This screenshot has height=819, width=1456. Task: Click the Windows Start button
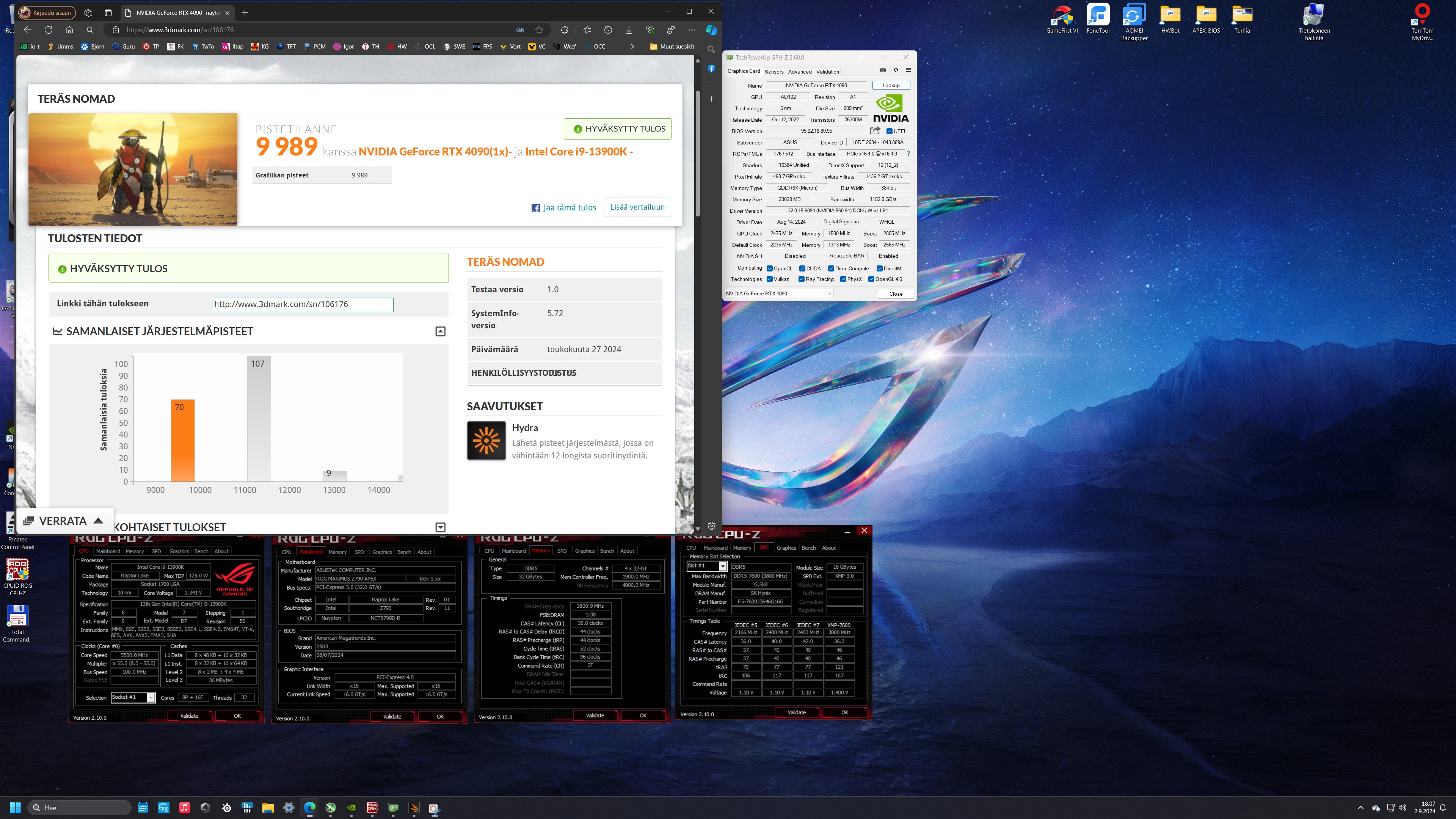(x=15, y=808)
